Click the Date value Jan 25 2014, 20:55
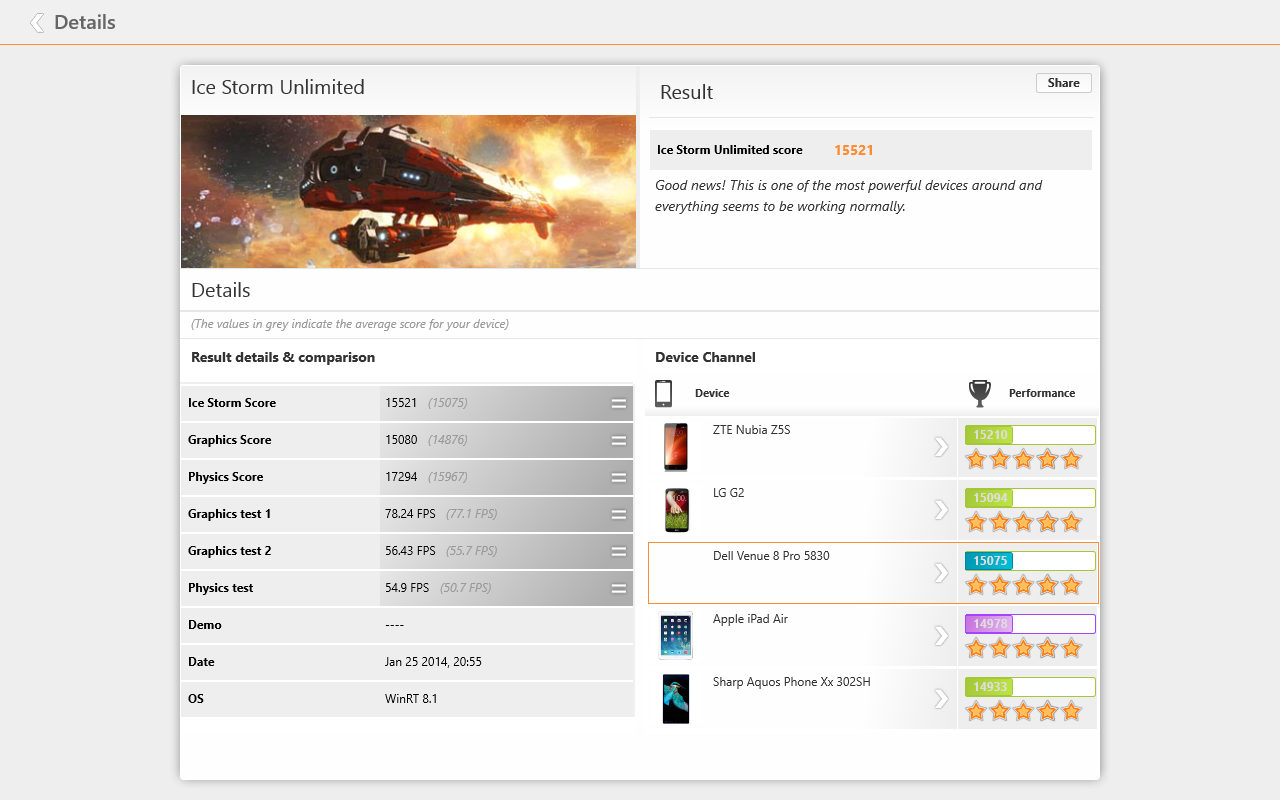Viewport: 1280px width, 800px height. (x=433, y=662)
